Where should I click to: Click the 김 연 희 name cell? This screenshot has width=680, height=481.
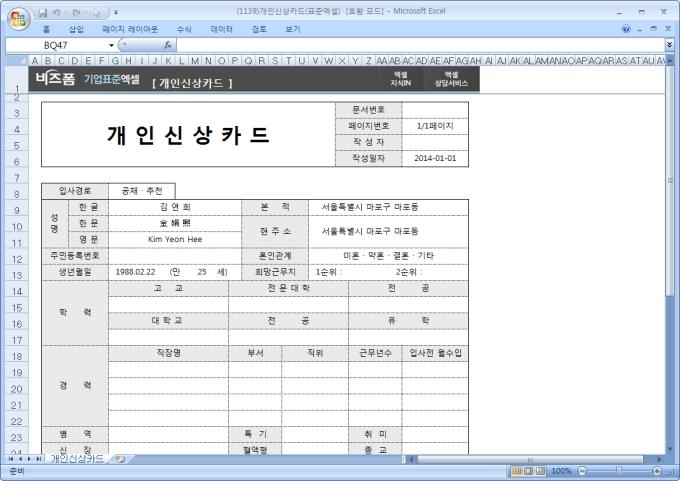tap(175, 207)
